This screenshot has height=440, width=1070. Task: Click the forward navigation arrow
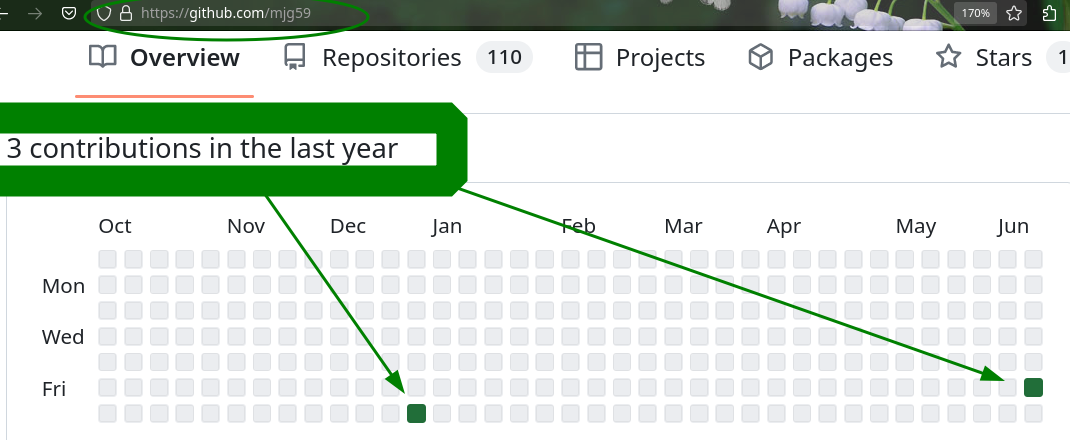click(x=35, y=13)
